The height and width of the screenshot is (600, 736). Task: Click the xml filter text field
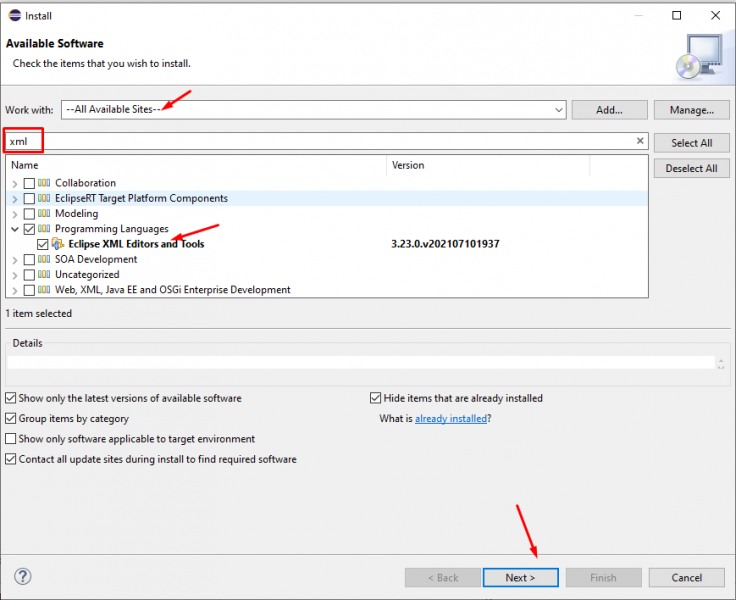[x=326, y=141]
